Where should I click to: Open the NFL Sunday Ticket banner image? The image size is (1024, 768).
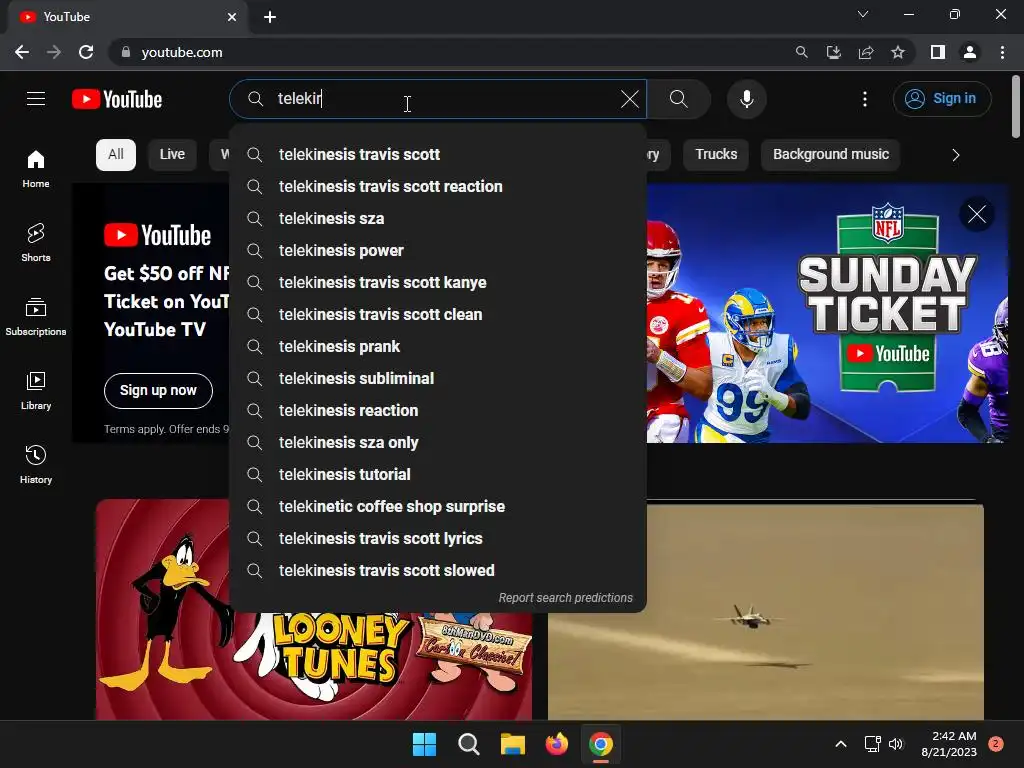coord(827,313)
